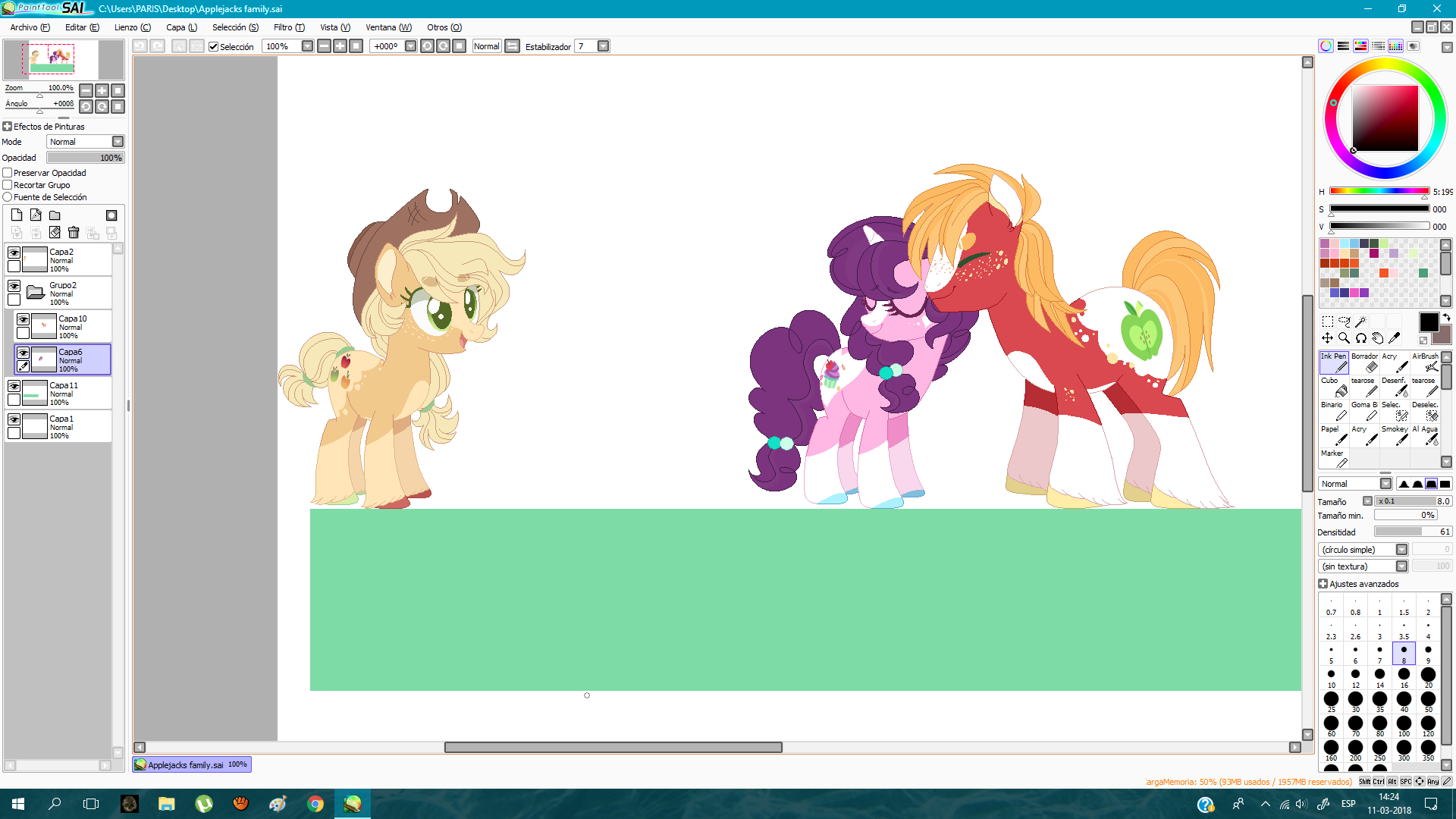Choose the rectangular selection tool
Image resolution: width=1456 pixels, height=819 pixels.
1327,322
